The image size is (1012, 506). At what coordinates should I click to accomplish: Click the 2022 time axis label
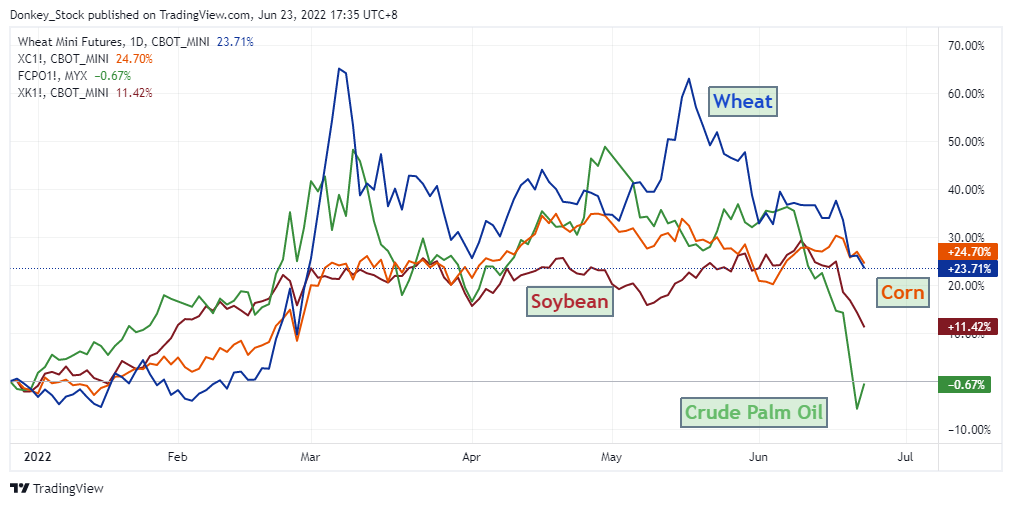pyautogui.click(x=38, y=458)
